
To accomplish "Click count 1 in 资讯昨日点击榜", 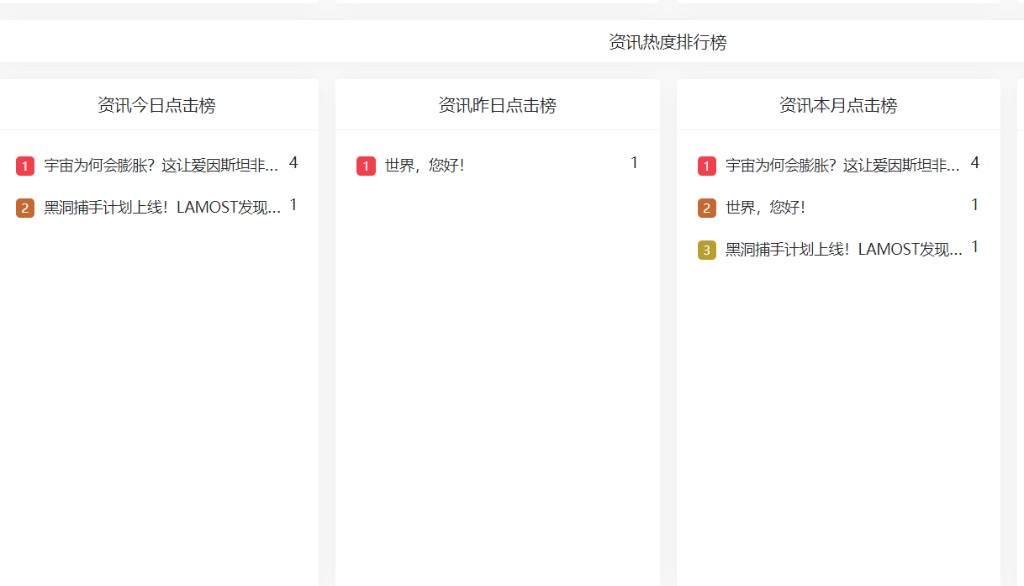I will tap(633, 163).
